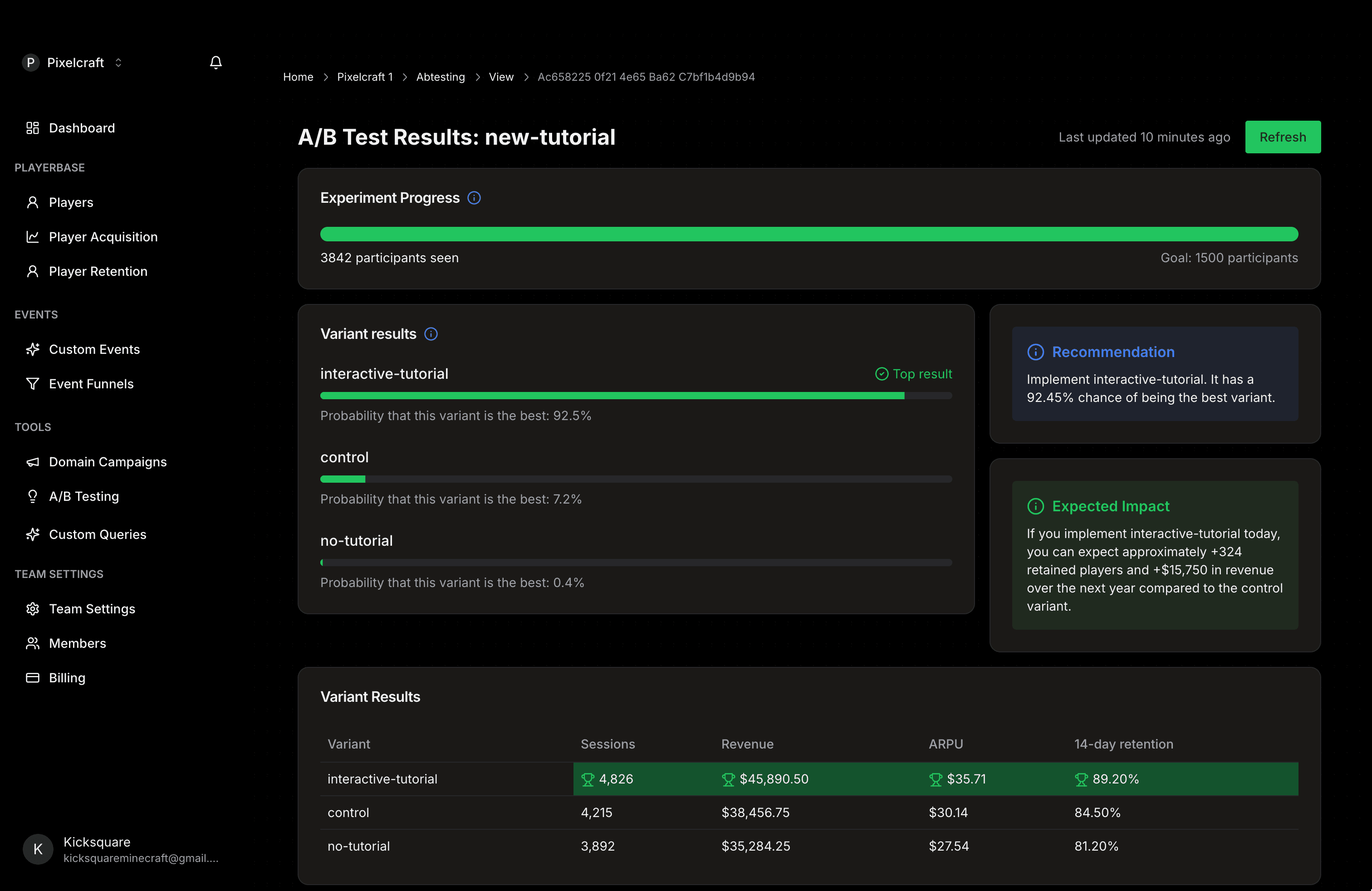The image size is (1372, 891).
Task: Click the Player Acquisition chart icon
Action: click(x=32, y=236)
